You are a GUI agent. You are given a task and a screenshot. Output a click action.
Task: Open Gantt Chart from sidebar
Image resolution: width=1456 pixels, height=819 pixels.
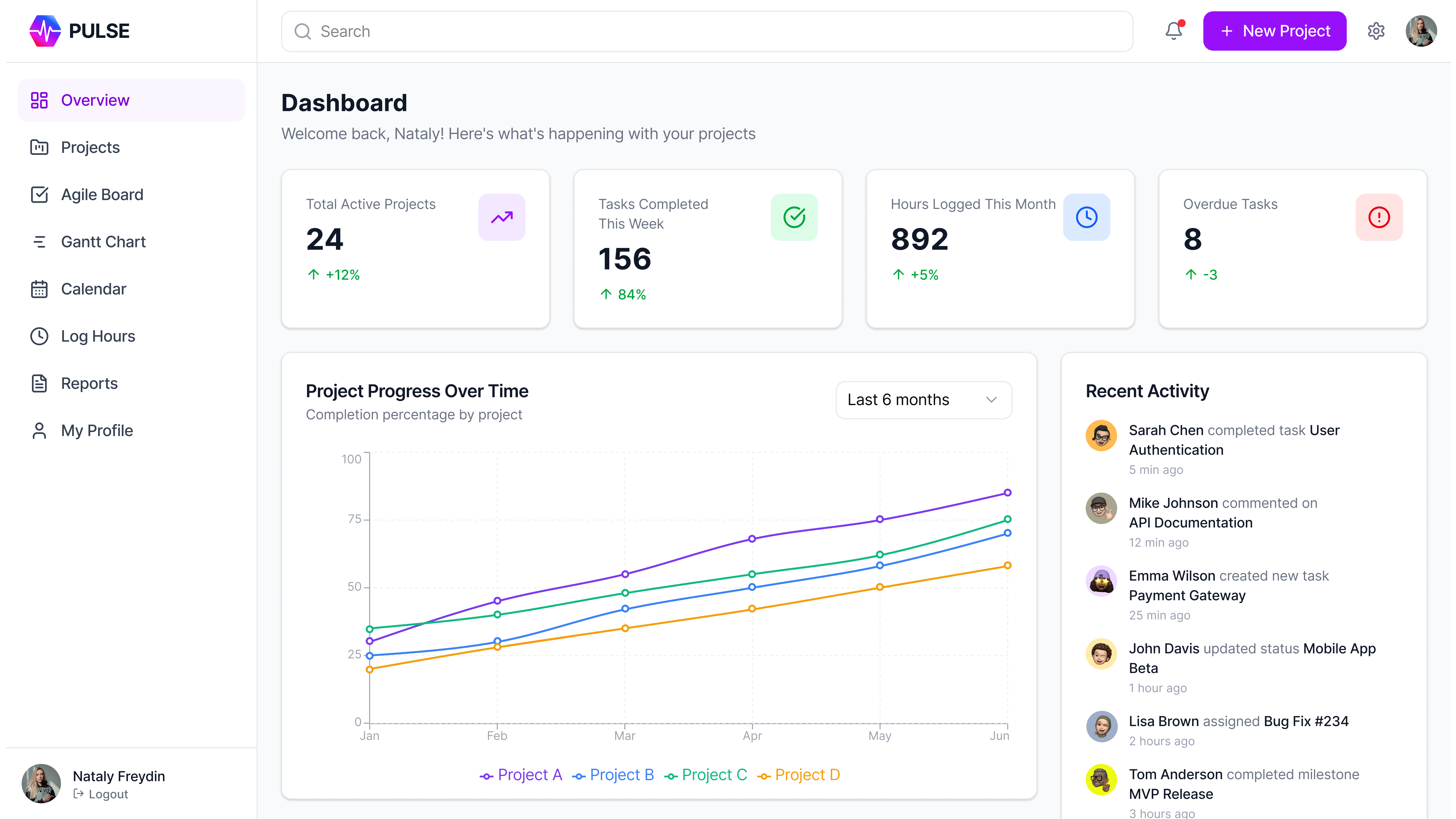pyautogui.click(x=131, y=241)
